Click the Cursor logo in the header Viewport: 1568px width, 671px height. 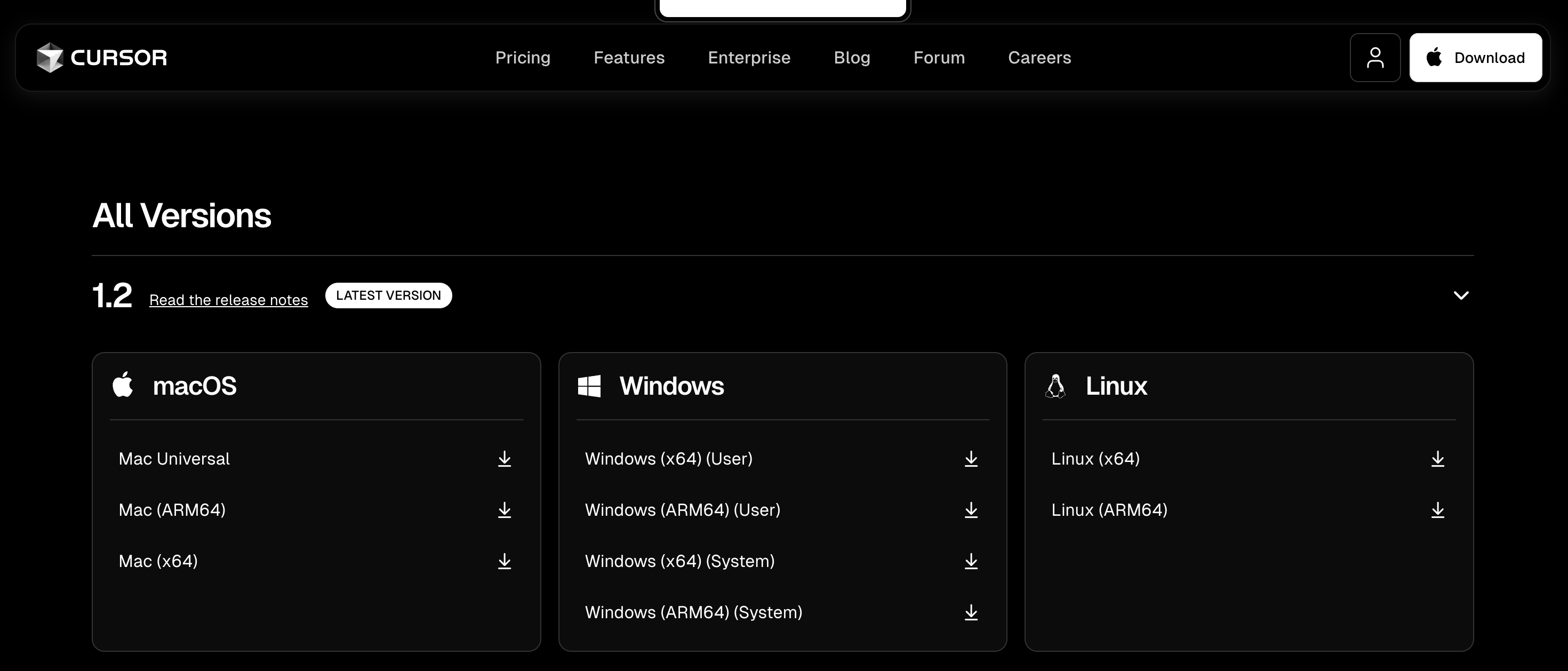pos(102,58)
